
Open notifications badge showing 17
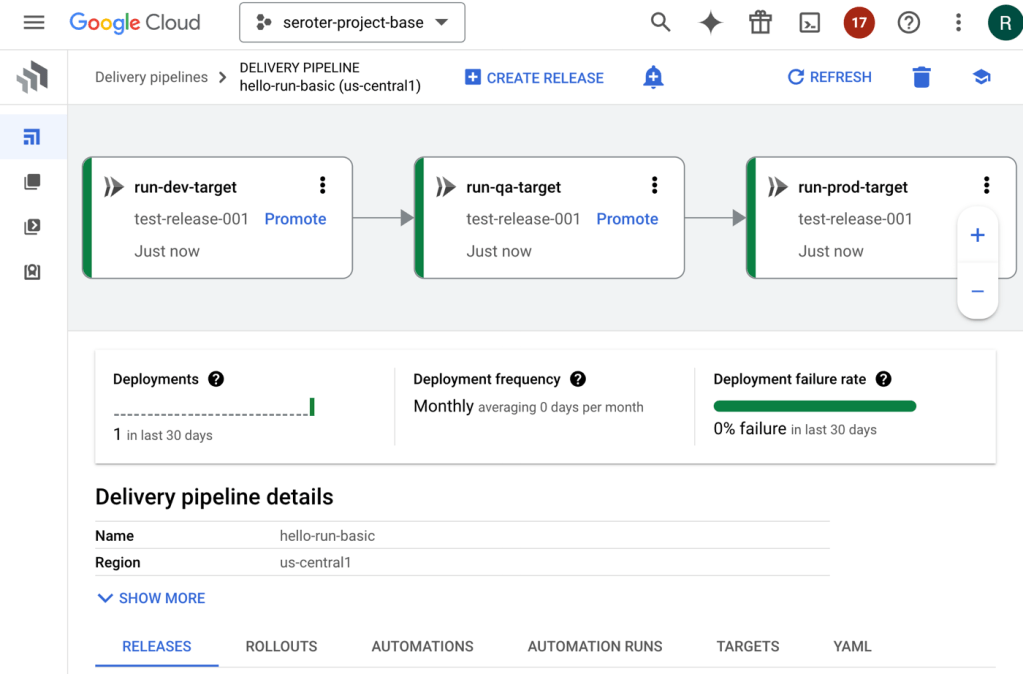pos(859,22)
